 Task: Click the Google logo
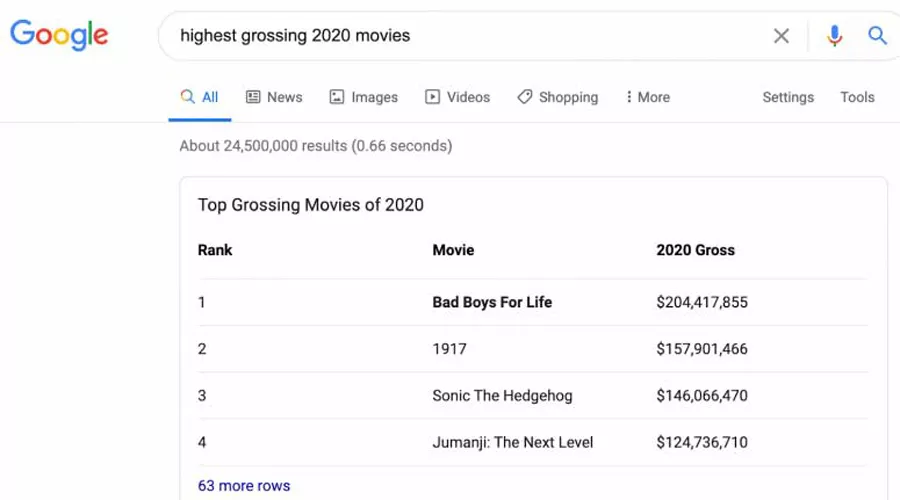(59, 35)
